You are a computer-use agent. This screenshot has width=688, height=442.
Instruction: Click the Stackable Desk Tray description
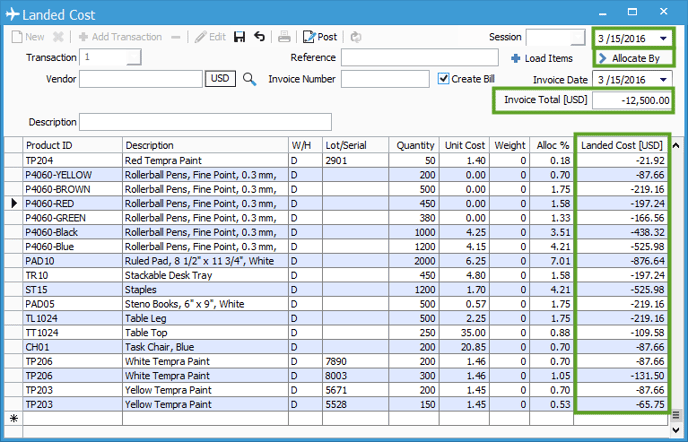tap(205, 275)
